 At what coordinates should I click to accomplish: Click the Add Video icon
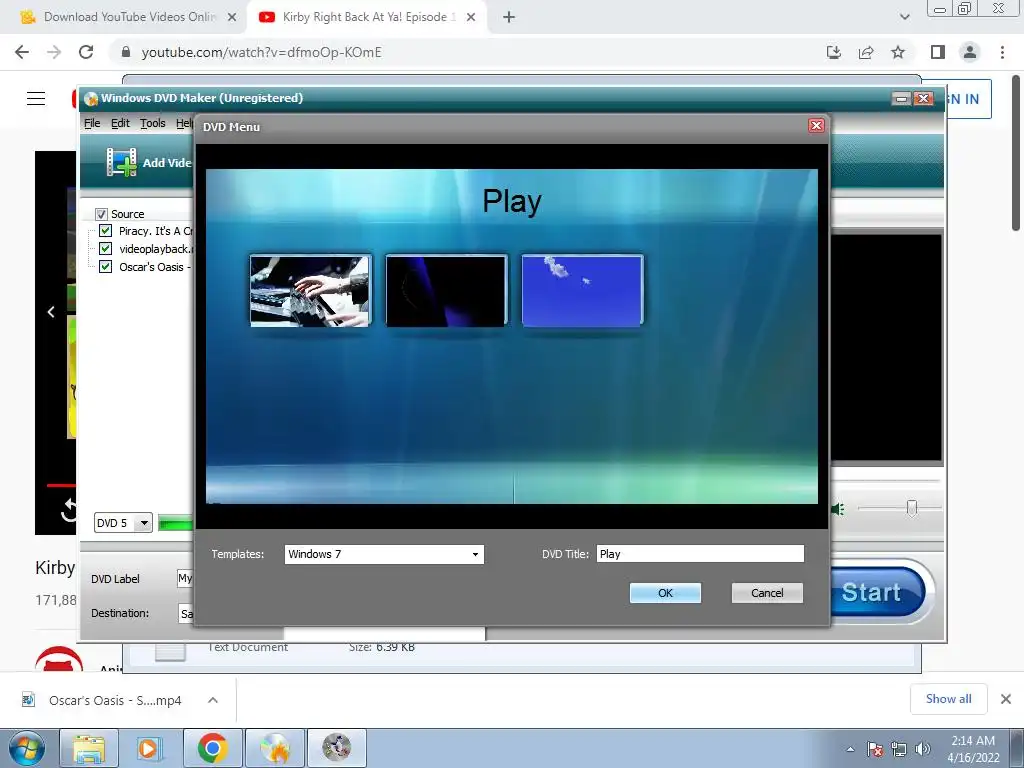(x=121, y=162)
